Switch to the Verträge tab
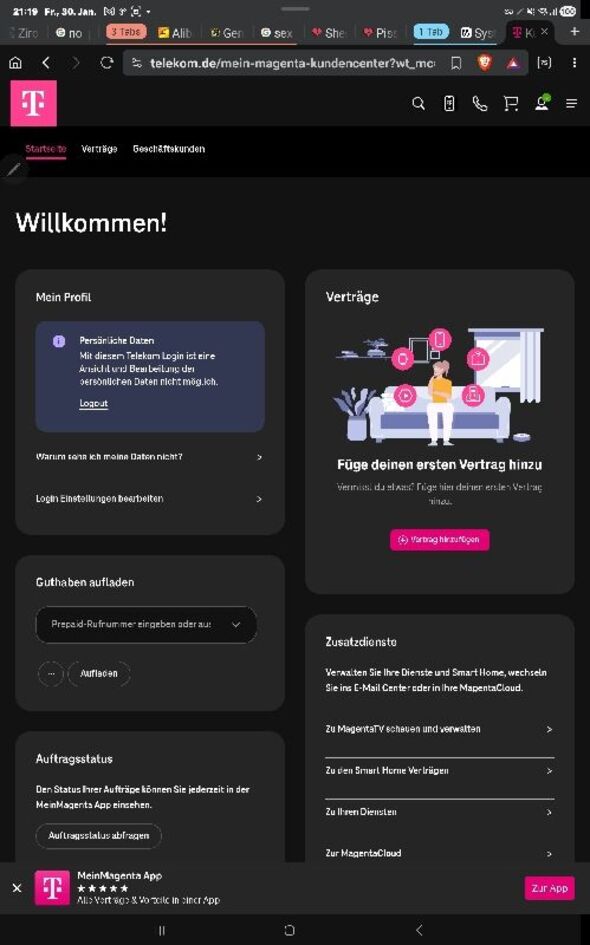590x945 pixels. coord(99,149)
